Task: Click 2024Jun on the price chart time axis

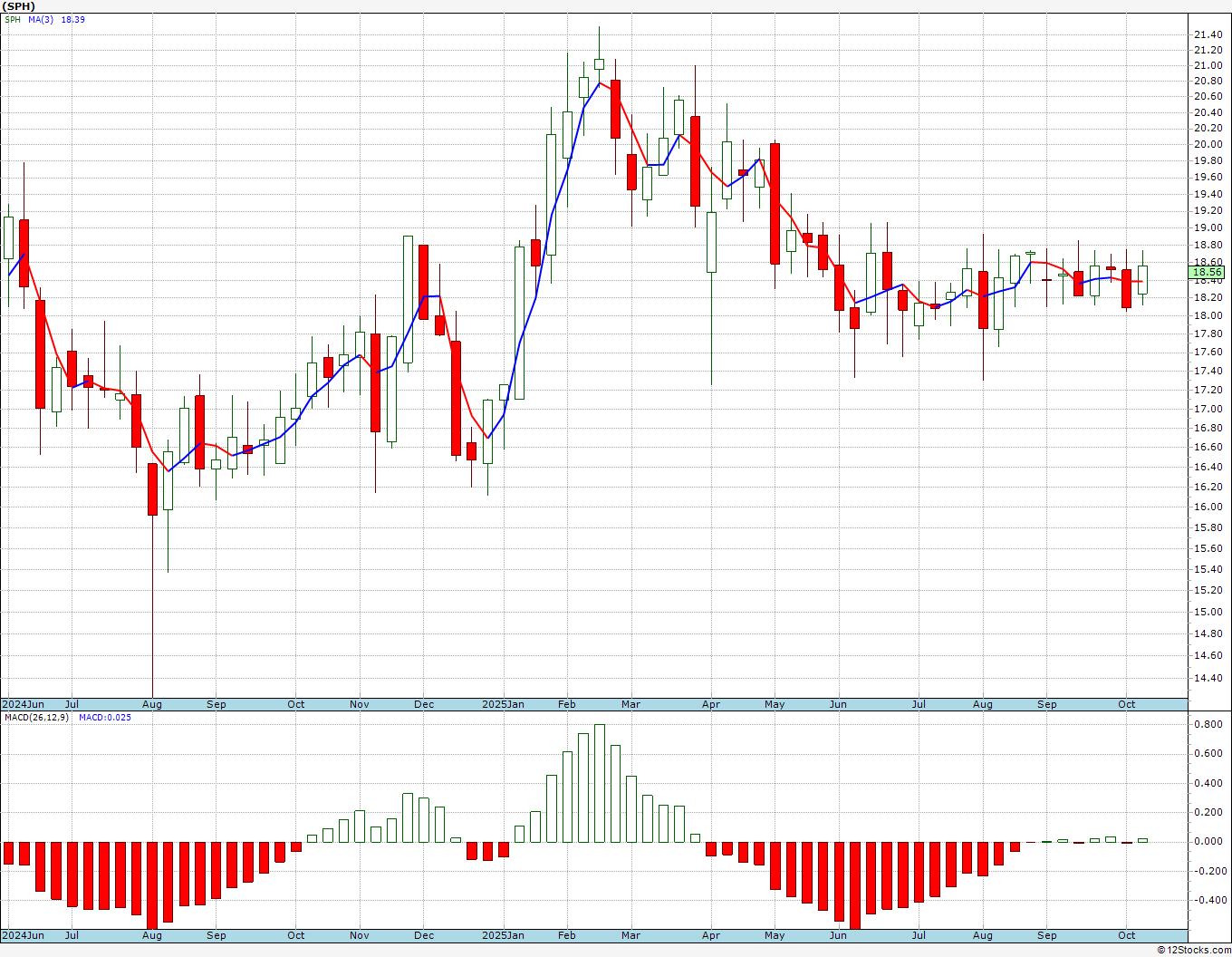Action: pyautogui.click(x=23, y=704)
